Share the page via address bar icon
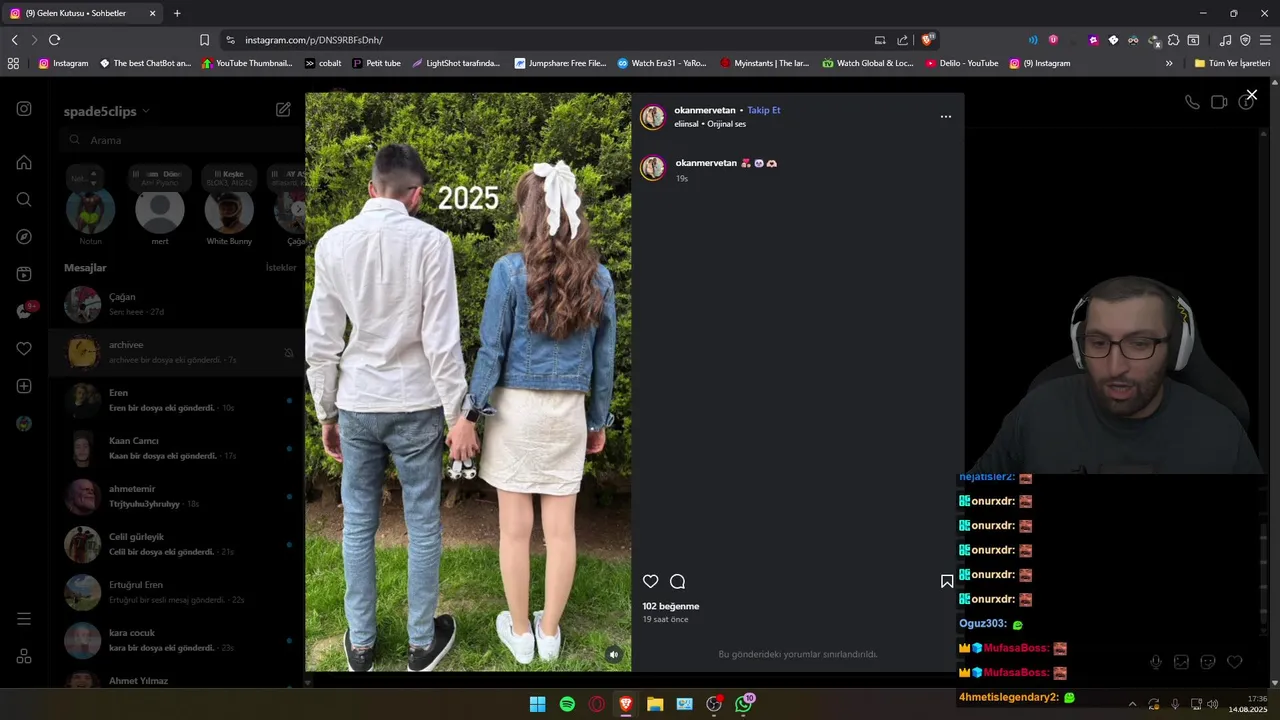1280x720 pixels. [x=903, y=40]
